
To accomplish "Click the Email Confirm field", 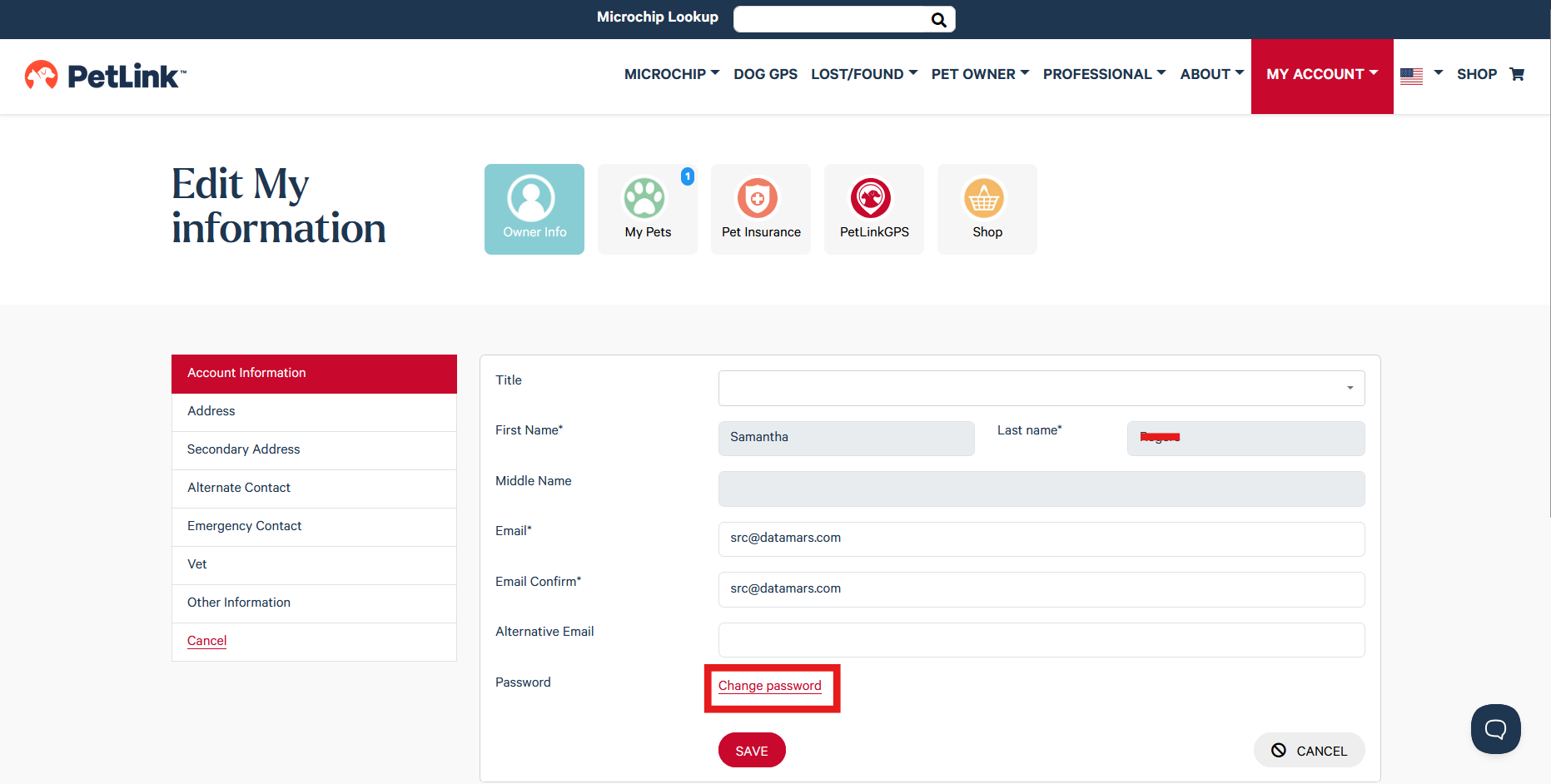I will click(1041, 589).
